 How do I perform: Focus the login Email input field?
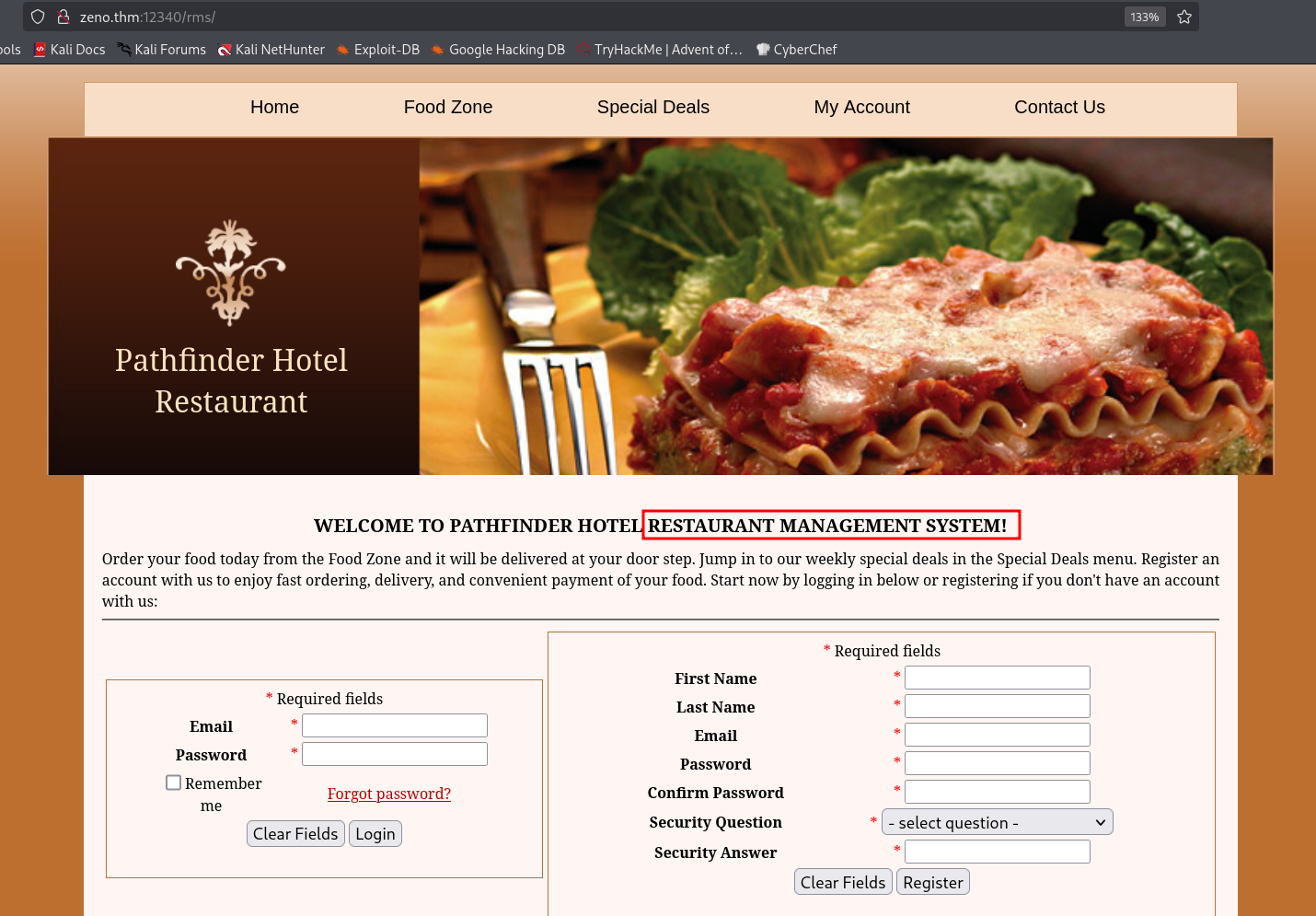[x=395, y=725]
